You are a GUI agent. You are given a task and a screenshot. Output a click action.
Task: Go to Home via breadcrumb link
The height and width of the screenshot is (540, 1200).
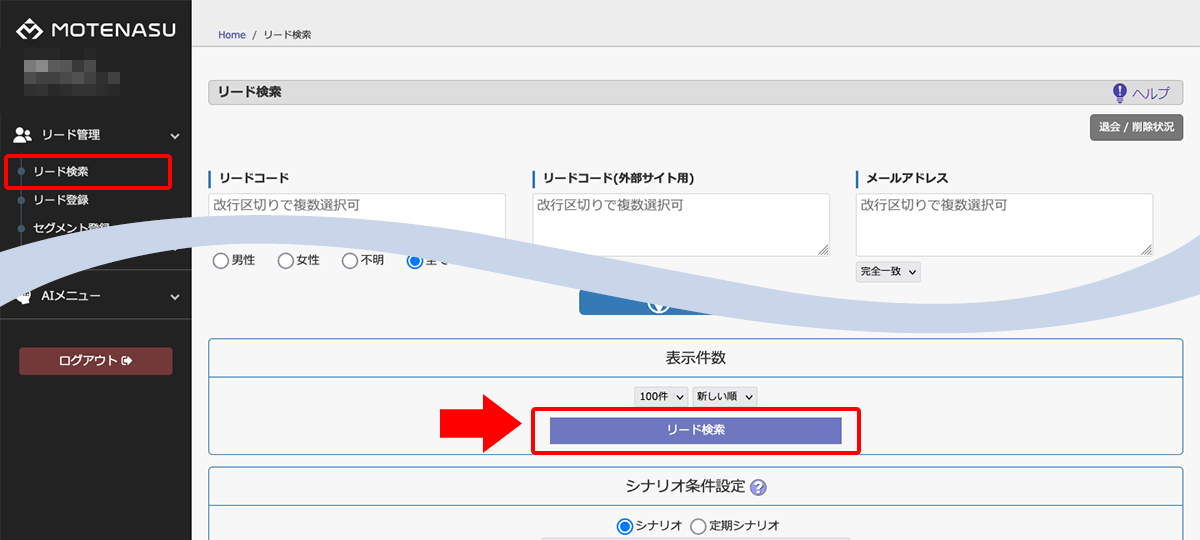pos(231,35)
